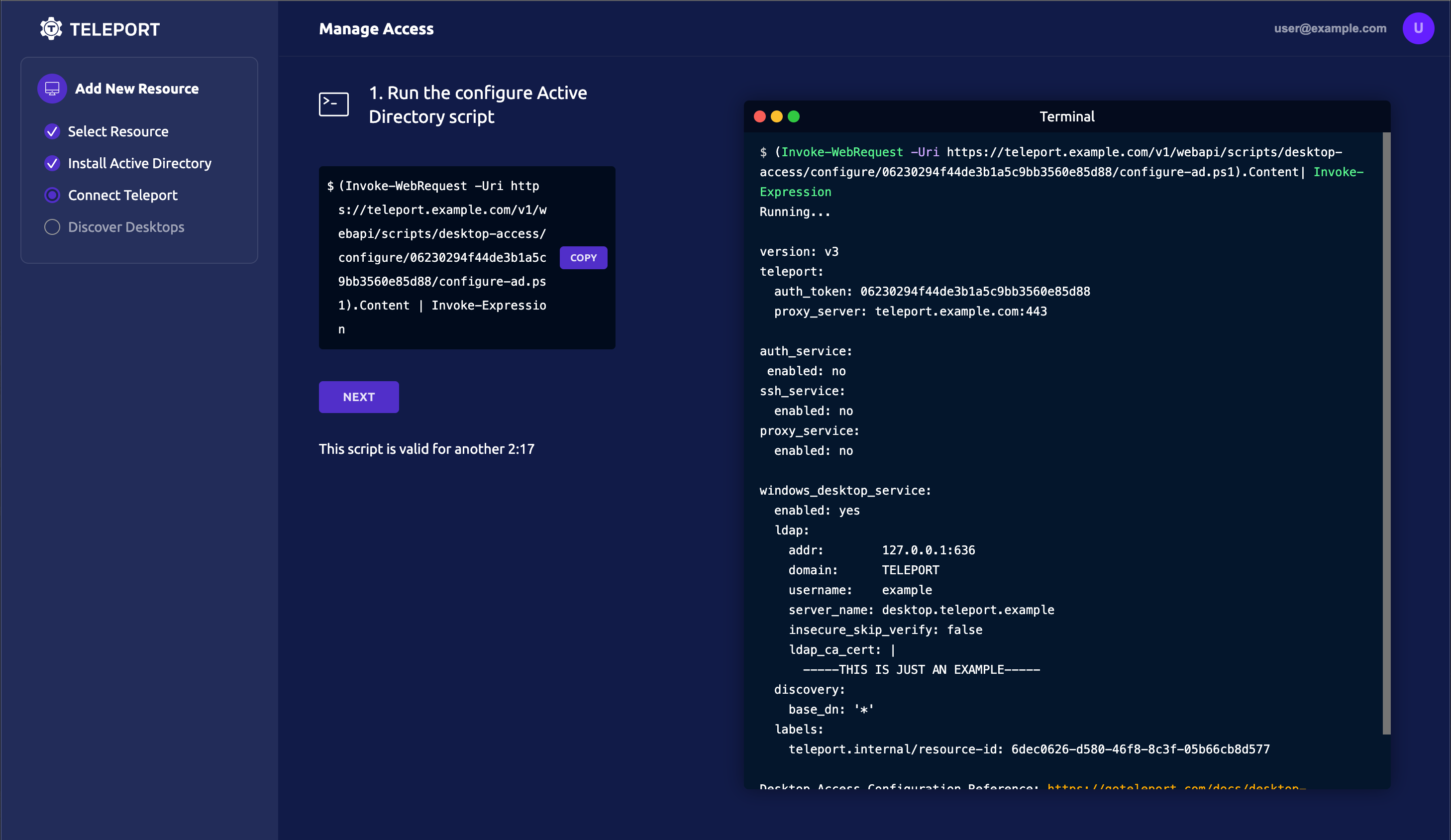Click the Terminal vertical scrollbar
The image size is (1451, 840).
(1386, 433)
